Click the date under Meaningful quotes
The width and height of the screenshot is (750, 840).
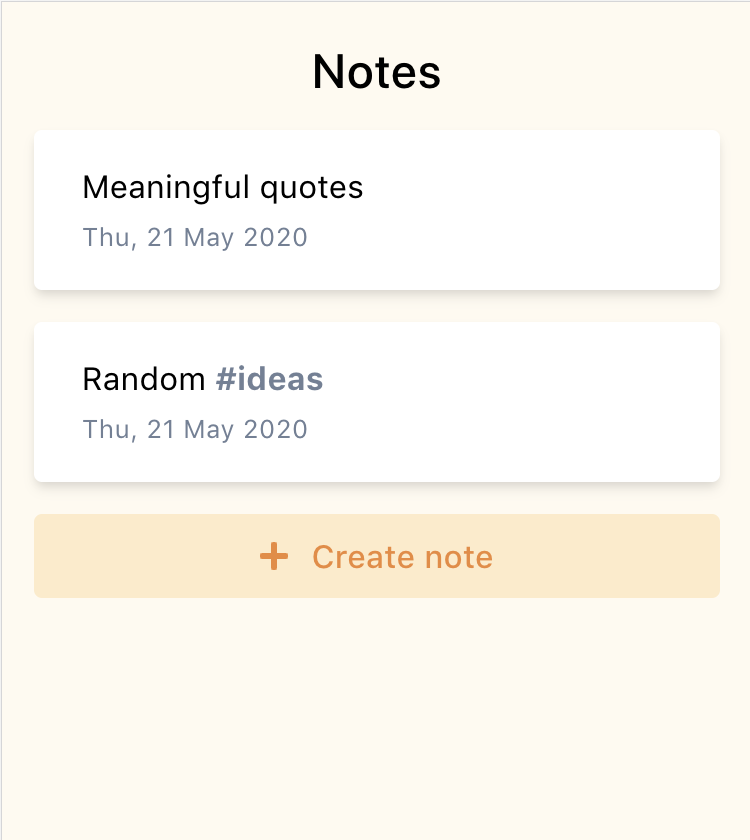pos(195,238)
